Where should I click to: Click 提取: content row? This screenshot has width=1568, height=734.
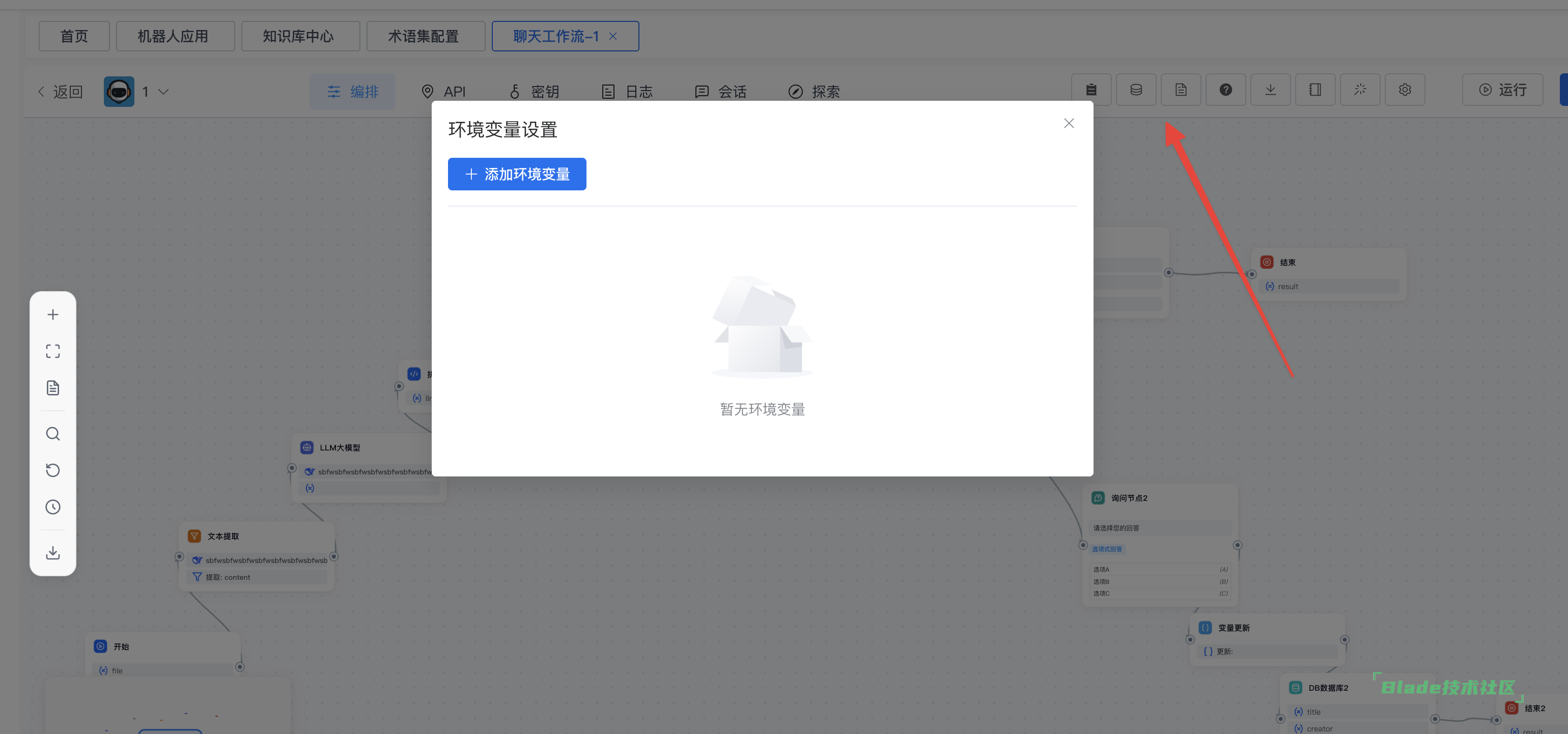256,577
